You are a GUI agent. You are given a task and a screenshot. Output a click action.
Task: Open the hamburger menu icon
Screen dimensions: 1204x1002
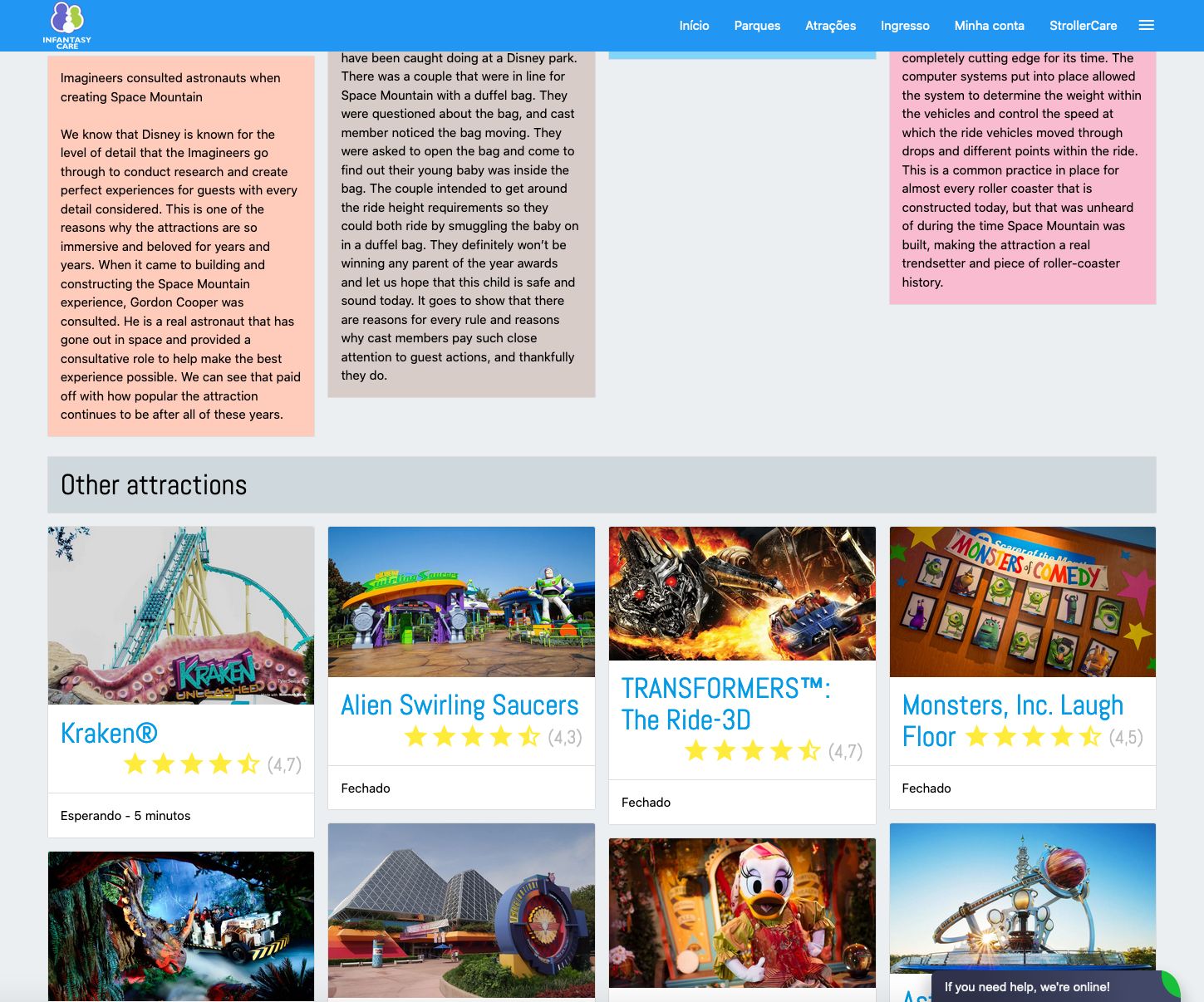(1146, 26)
